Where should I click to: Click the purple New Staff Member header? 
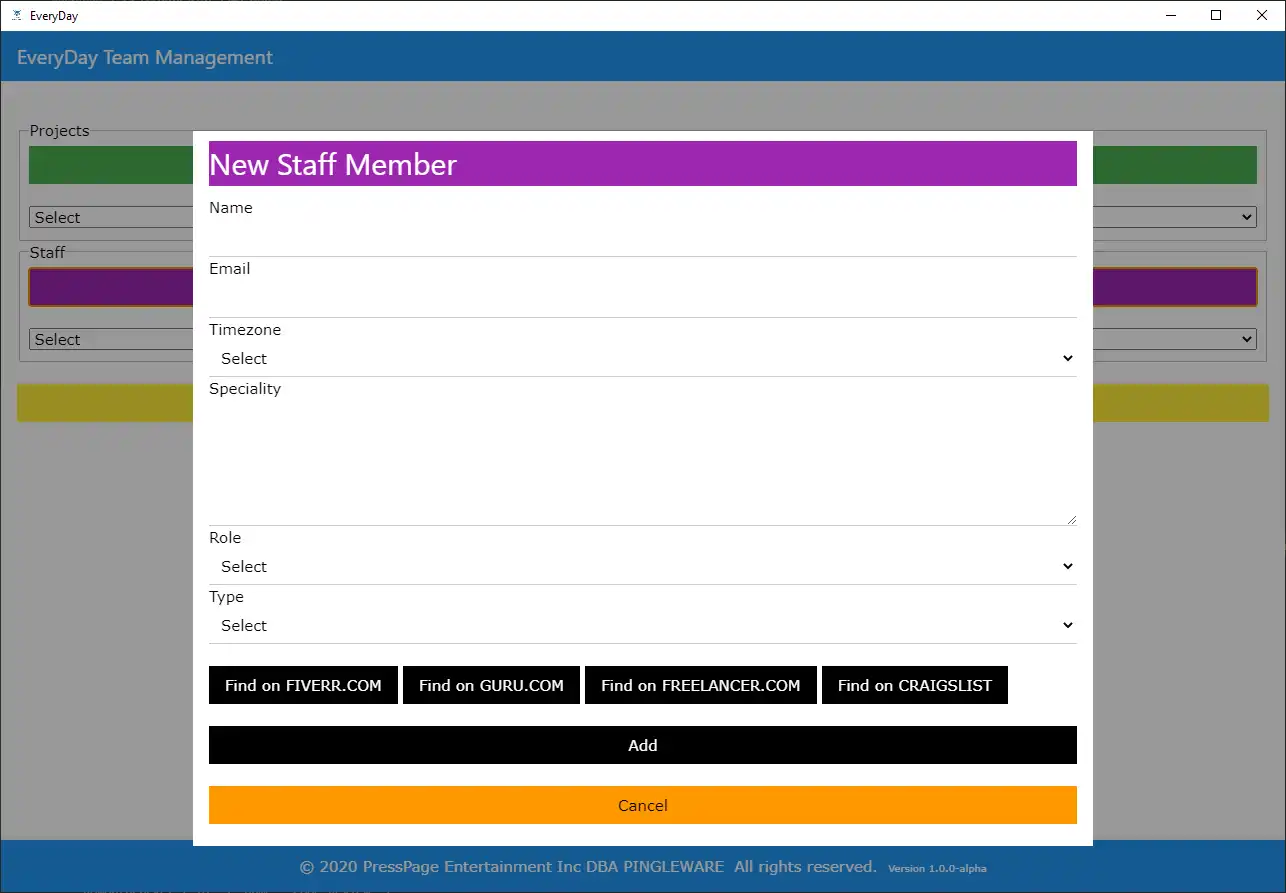click(x=642, y=164)
